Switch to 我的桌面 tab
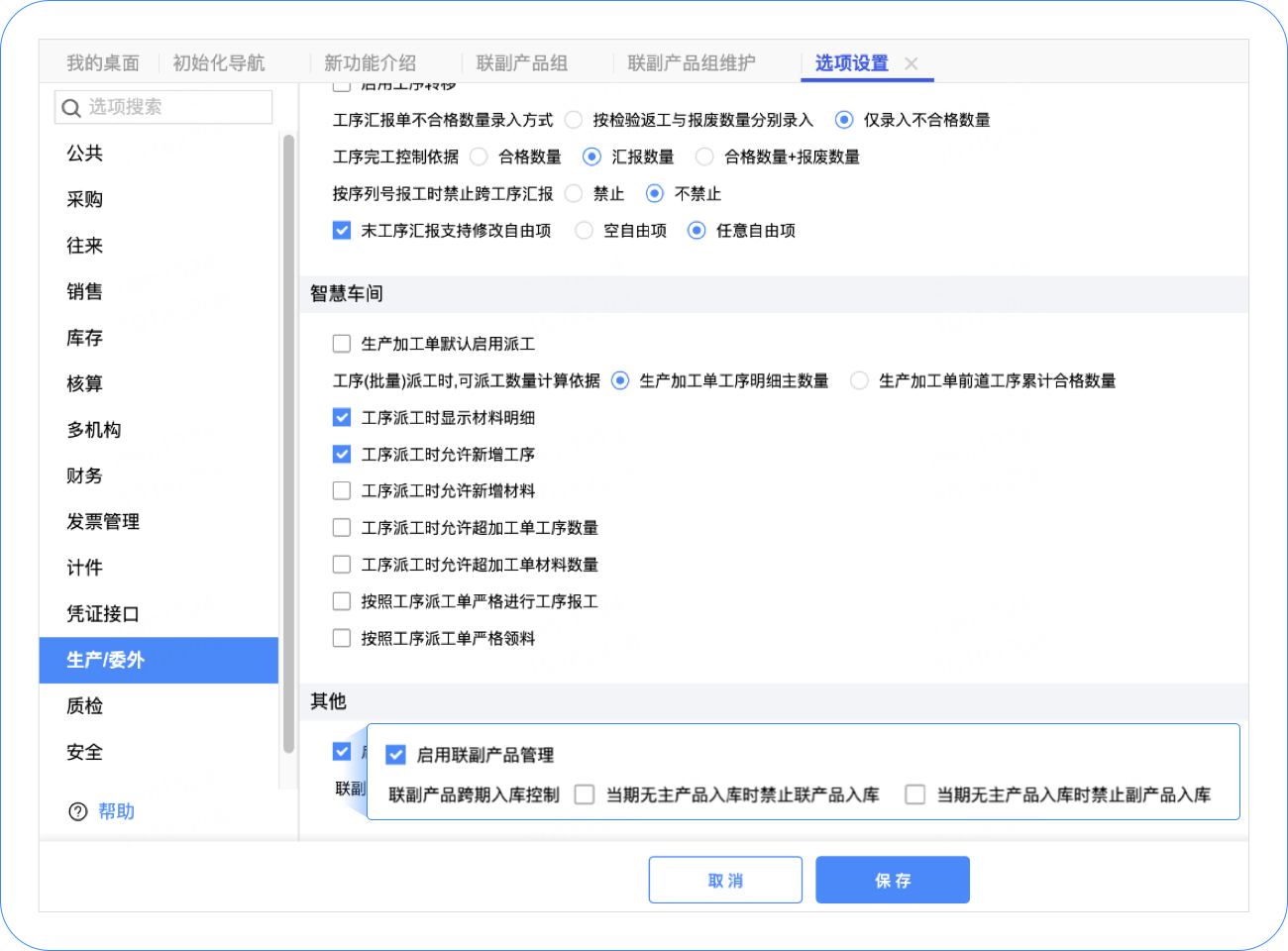 point(103,63)
